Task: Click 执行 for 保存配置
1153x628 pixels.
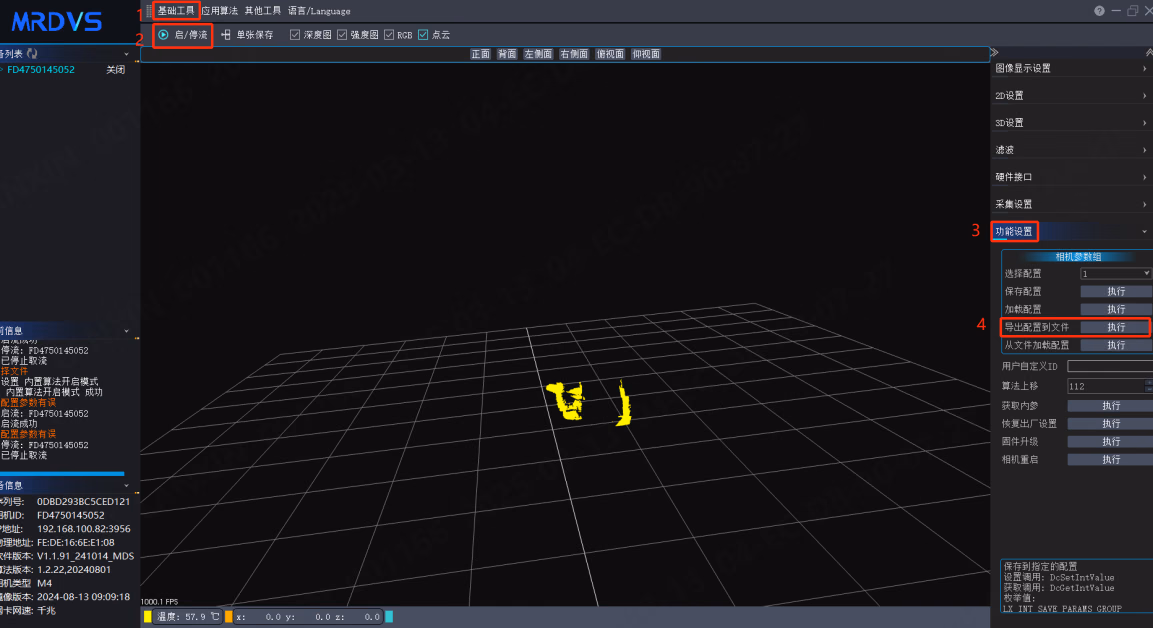Action: click(1115, 291)
